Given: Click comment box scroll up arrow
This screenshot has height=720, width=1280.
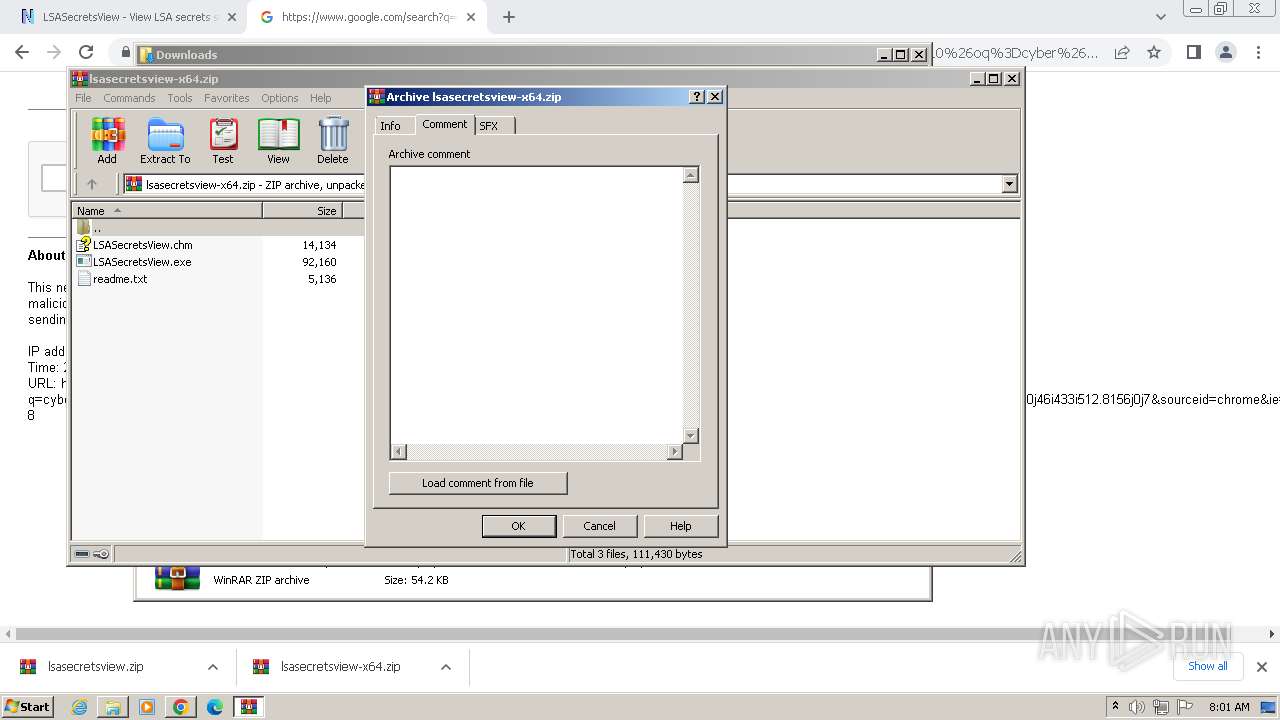Looking at the screenshot, I should 690,175.
